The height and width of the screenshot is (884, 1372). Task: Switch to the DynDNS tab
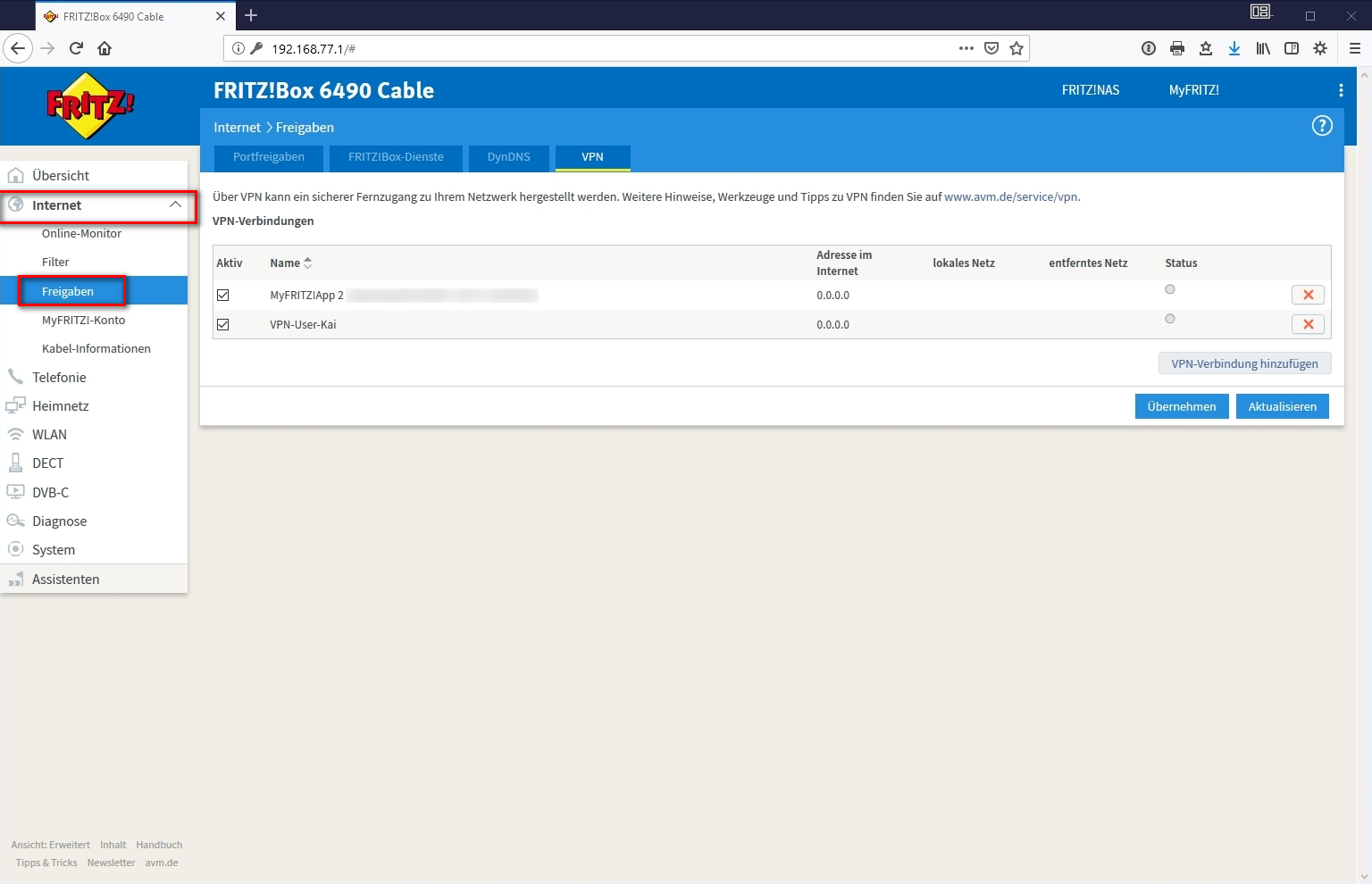click(x=508, y=157)
